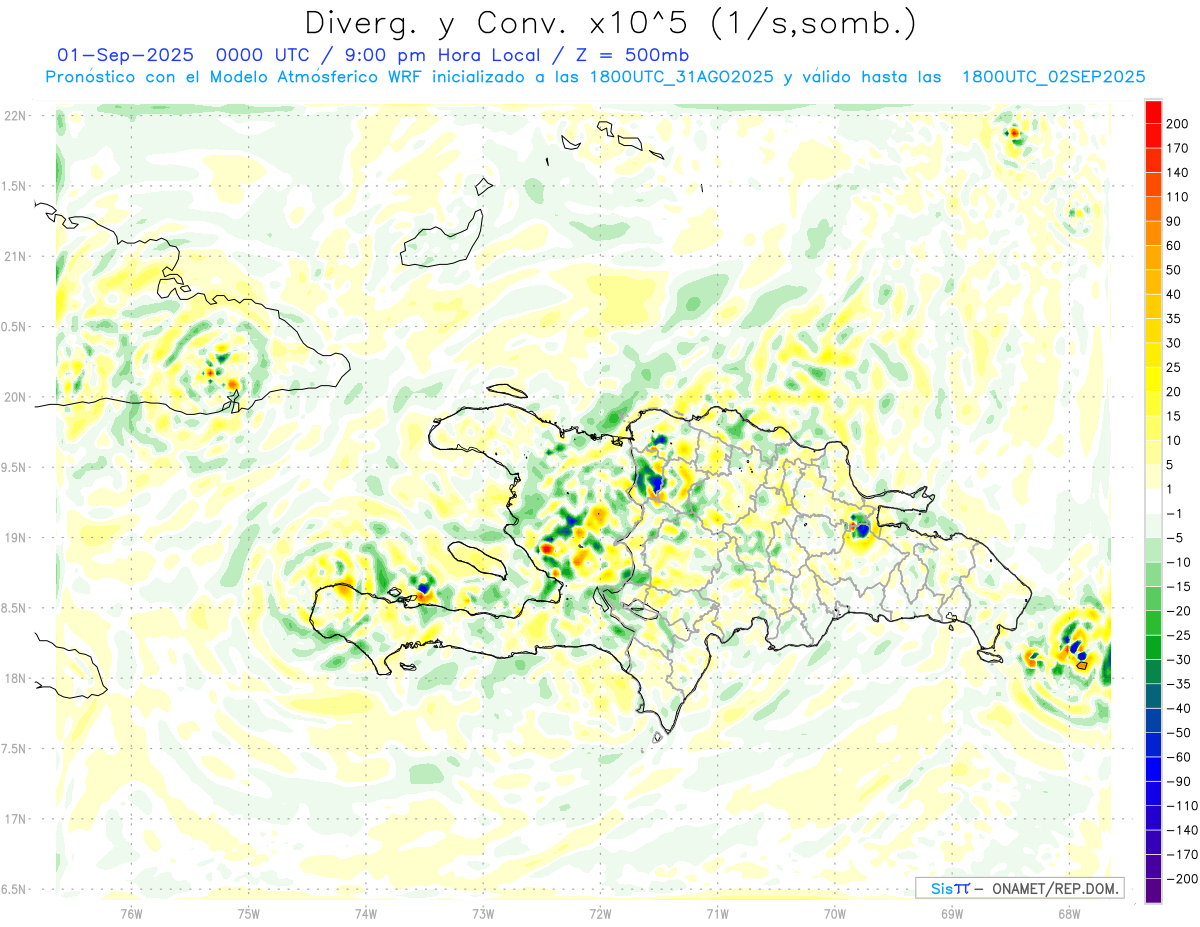The image size is (1200, 927).
Task: Click the '73W' longitude label
Action: 483,913
